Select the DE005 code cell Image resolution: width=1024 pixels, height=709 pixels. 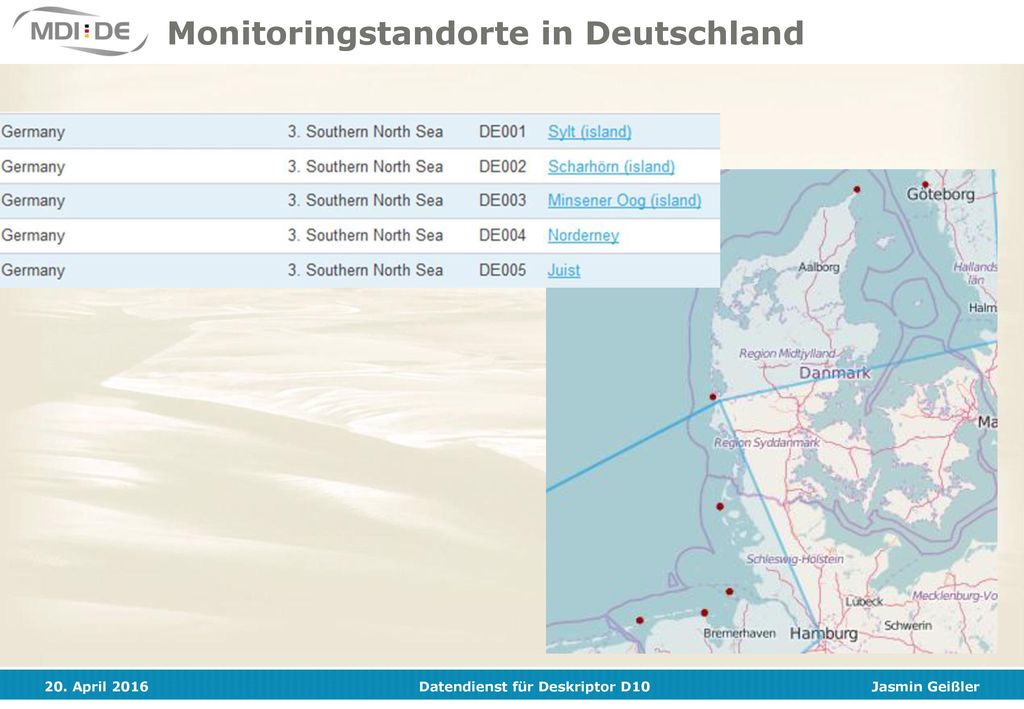[502, 270]
